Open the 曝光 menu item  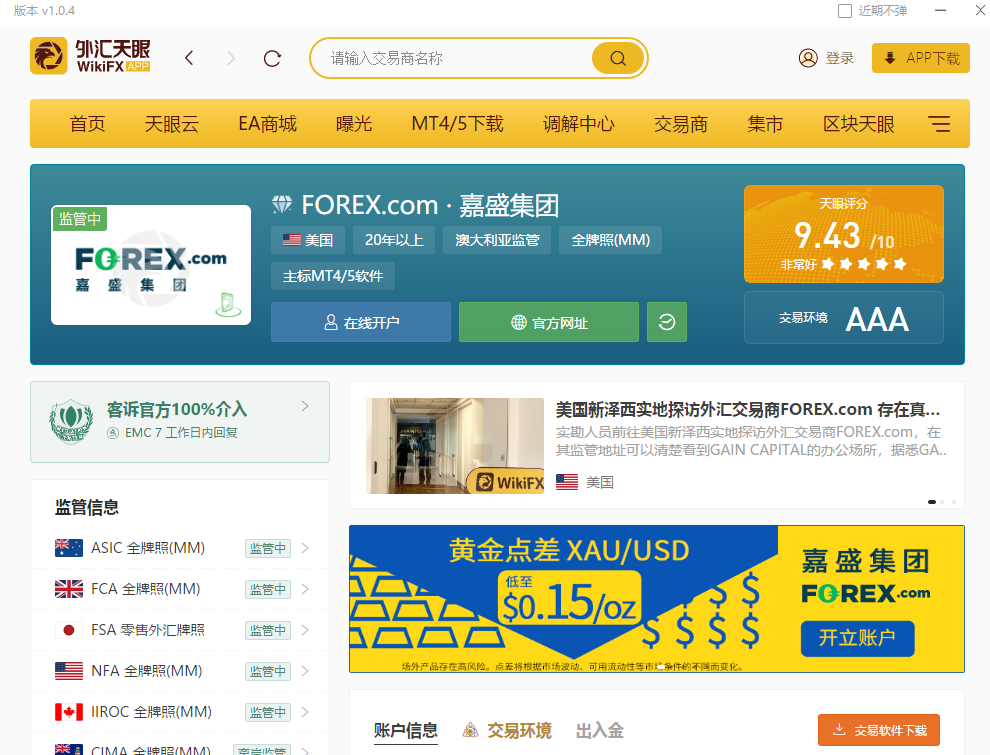click(354, 124)
